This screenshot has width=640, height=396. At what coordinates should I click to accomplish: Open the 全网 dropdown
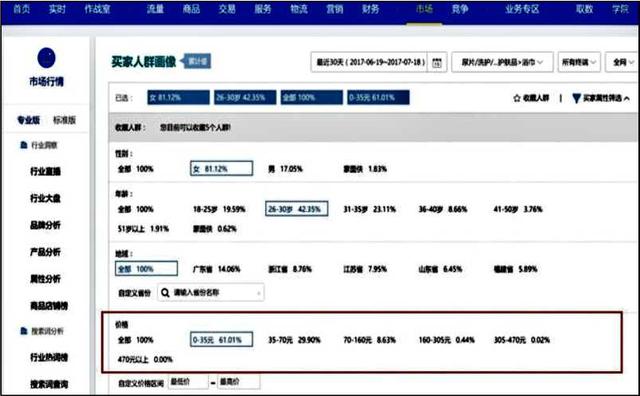pyautogui.click(x=622, y=62)
